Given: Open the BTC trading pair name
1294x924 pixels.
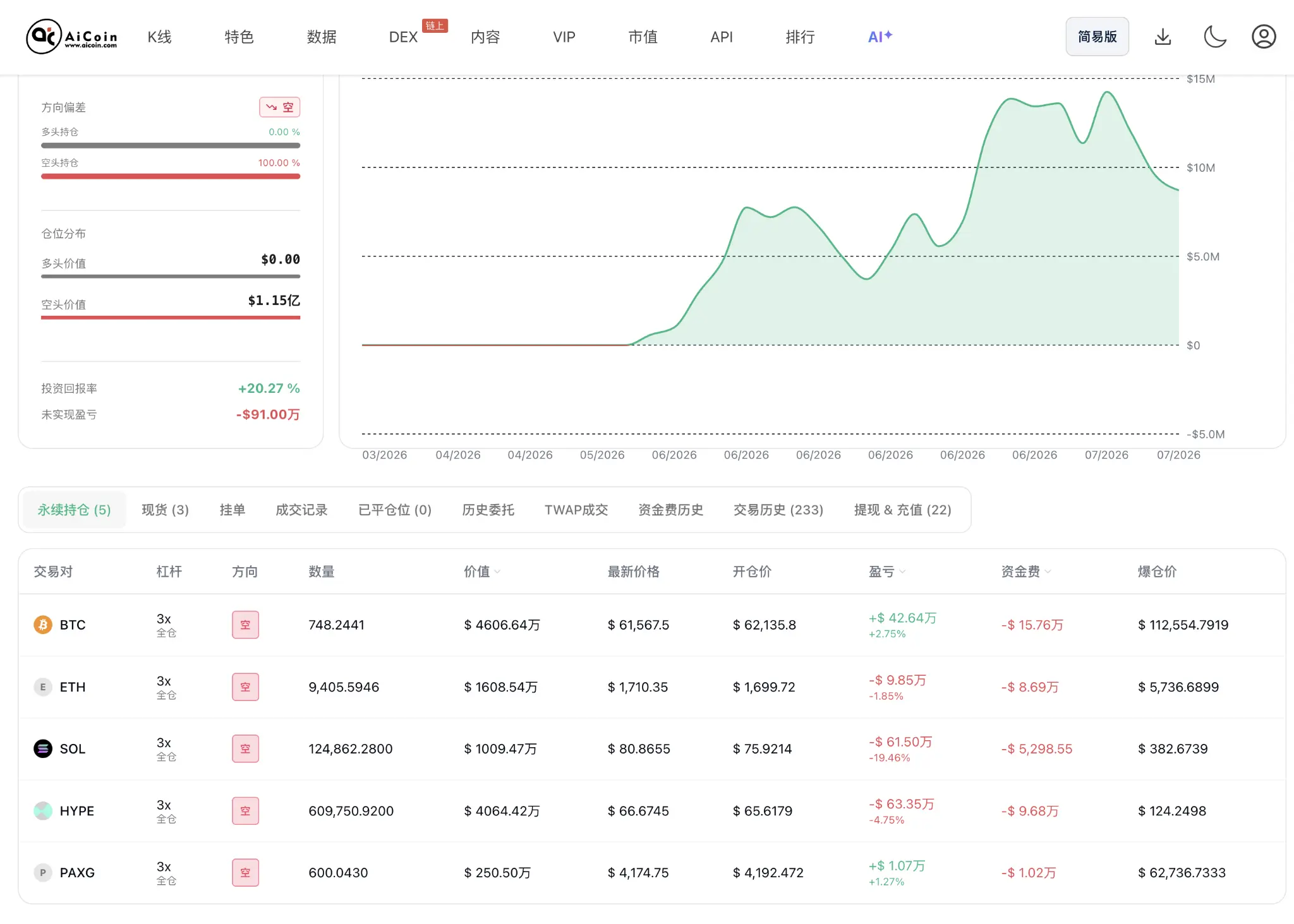Looking at the screenshot, I should point(73,625).
